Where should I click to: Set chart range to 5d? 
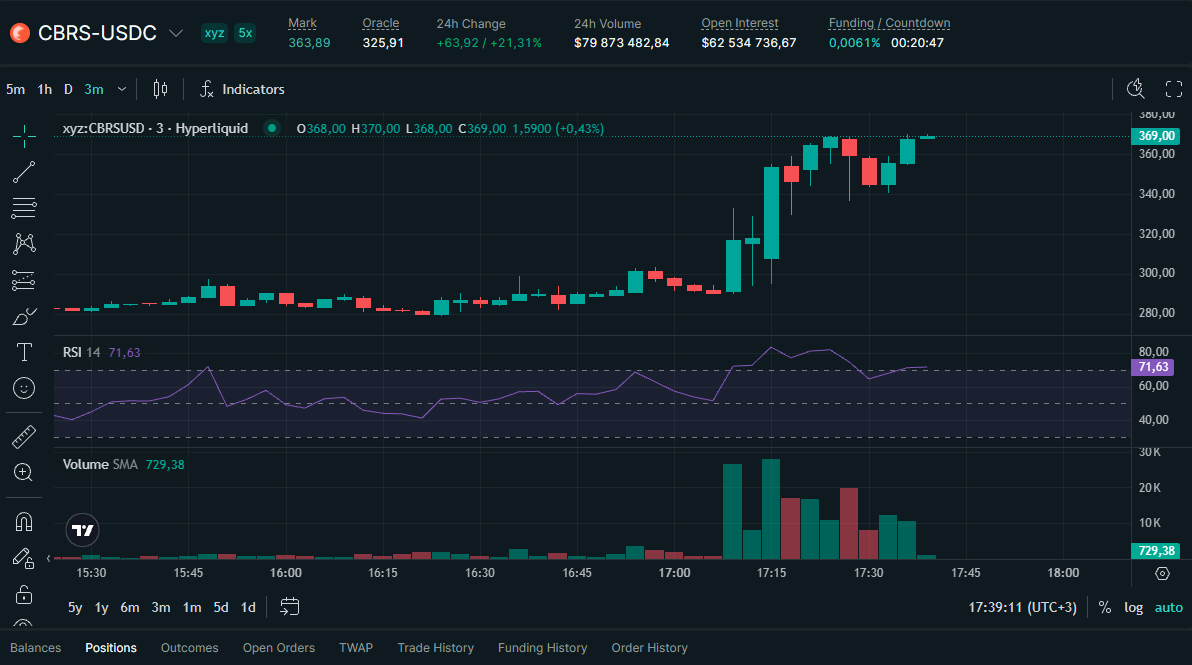point(220,607)
